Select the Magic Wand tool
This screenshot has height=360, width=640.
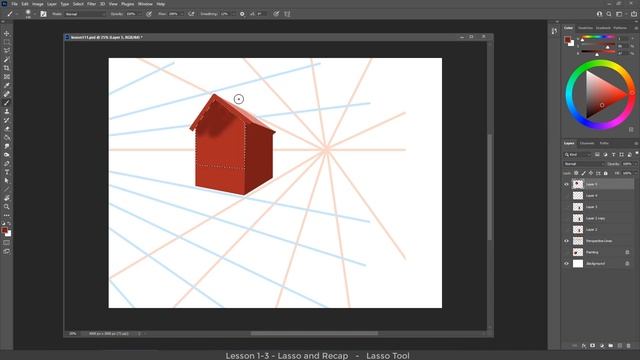pyautogui.click(x=7, y=60)
